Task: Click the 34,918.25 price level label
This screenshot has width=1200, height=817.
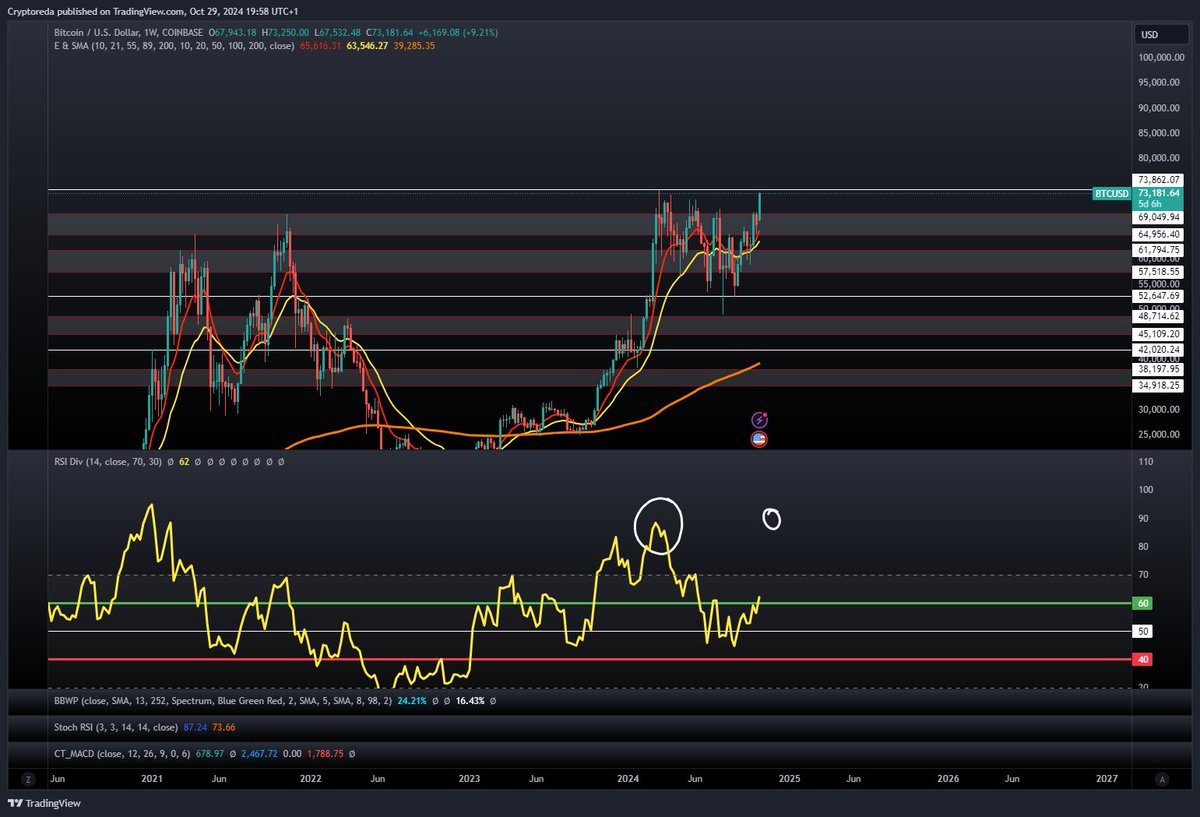Action: pos(1159,385)
